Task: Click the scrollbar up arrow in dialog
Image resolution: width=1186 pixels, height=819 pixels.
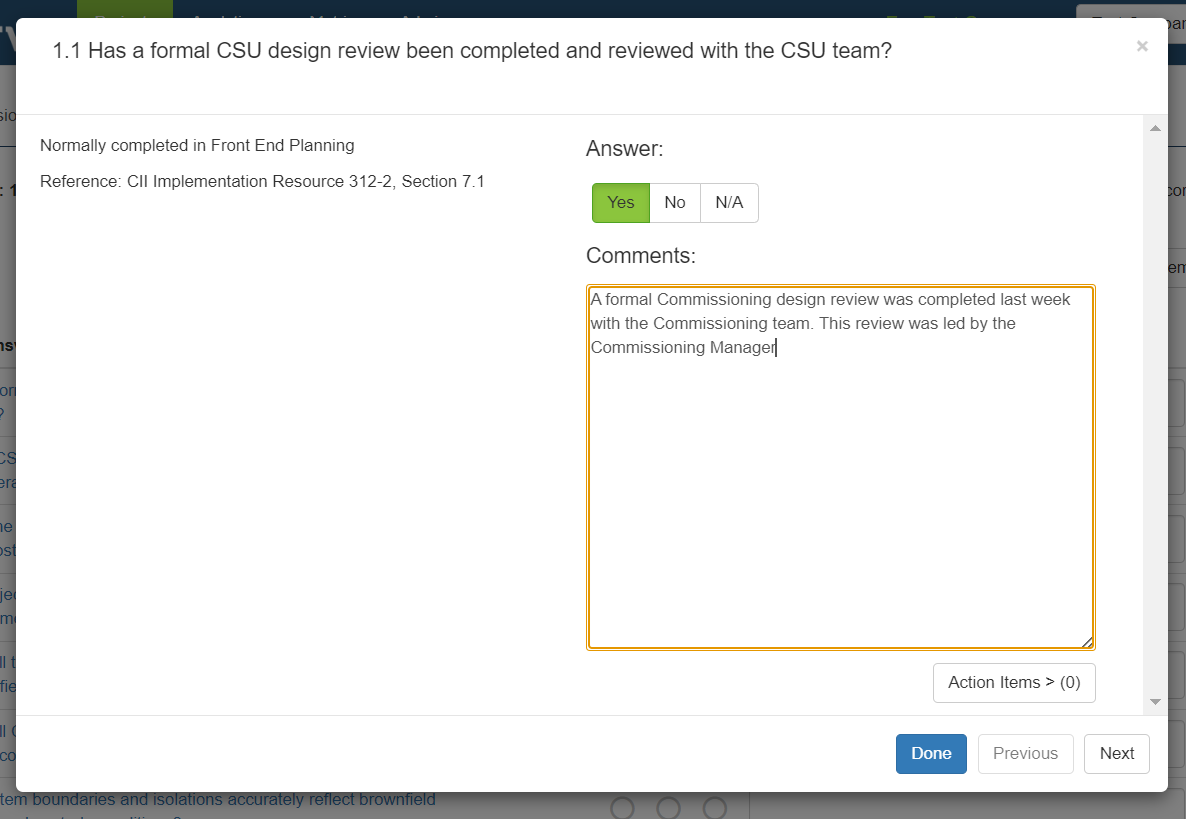Action: click(x=1155, y=128)
